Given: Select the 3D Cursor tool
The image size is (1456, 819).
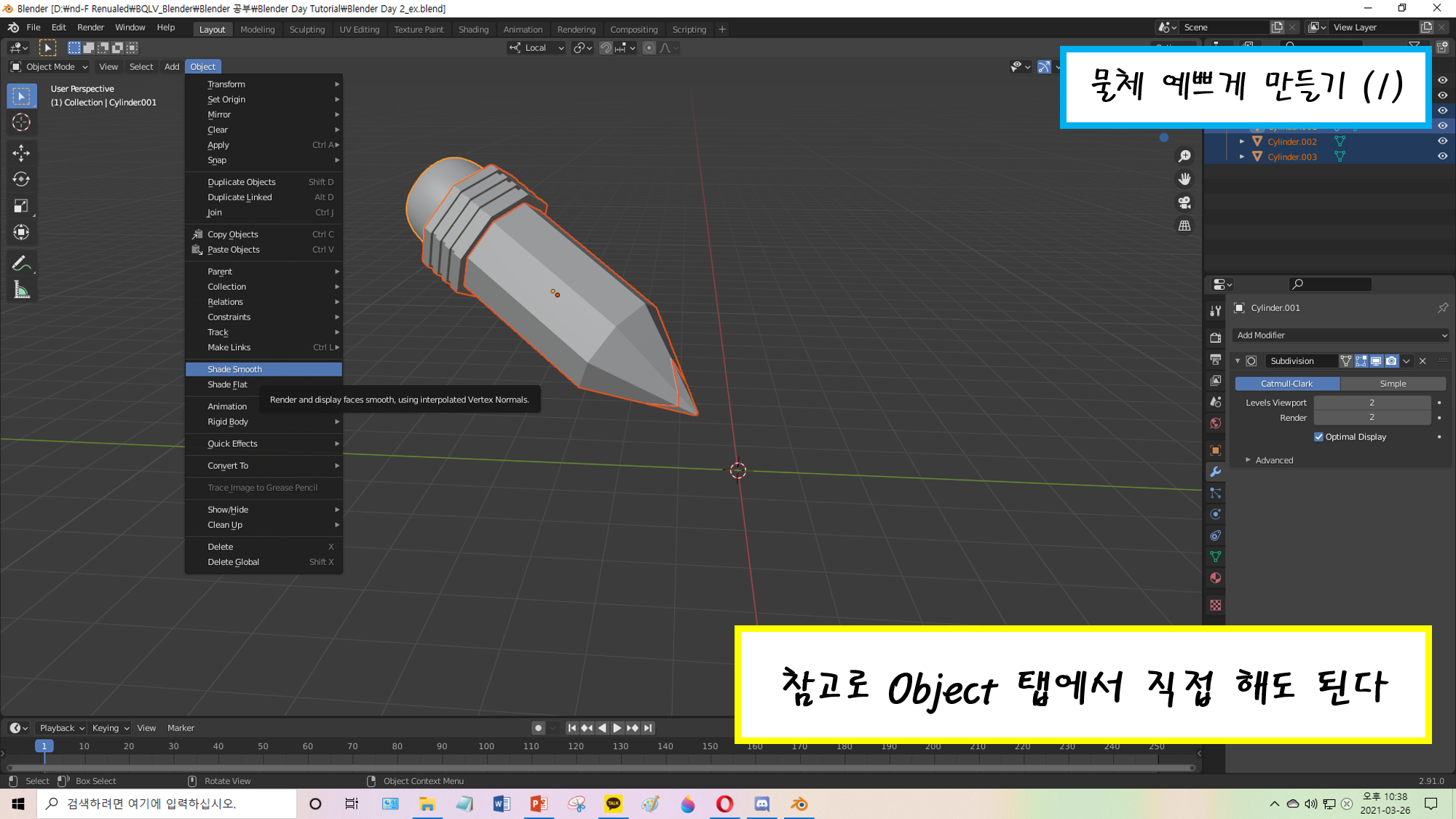Looking at the screenshot, I should point(21,122).
